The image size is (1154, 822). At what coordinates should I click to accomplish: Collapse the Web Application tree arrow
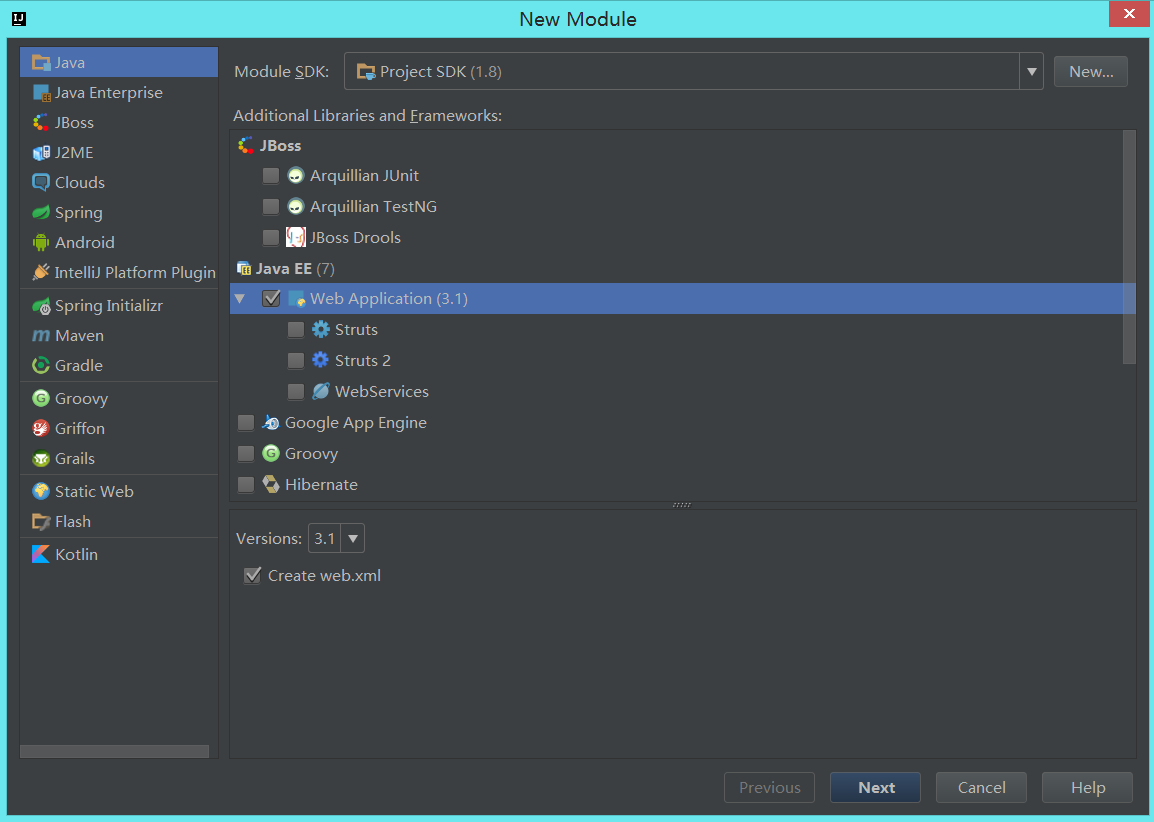tap(240, 299)
